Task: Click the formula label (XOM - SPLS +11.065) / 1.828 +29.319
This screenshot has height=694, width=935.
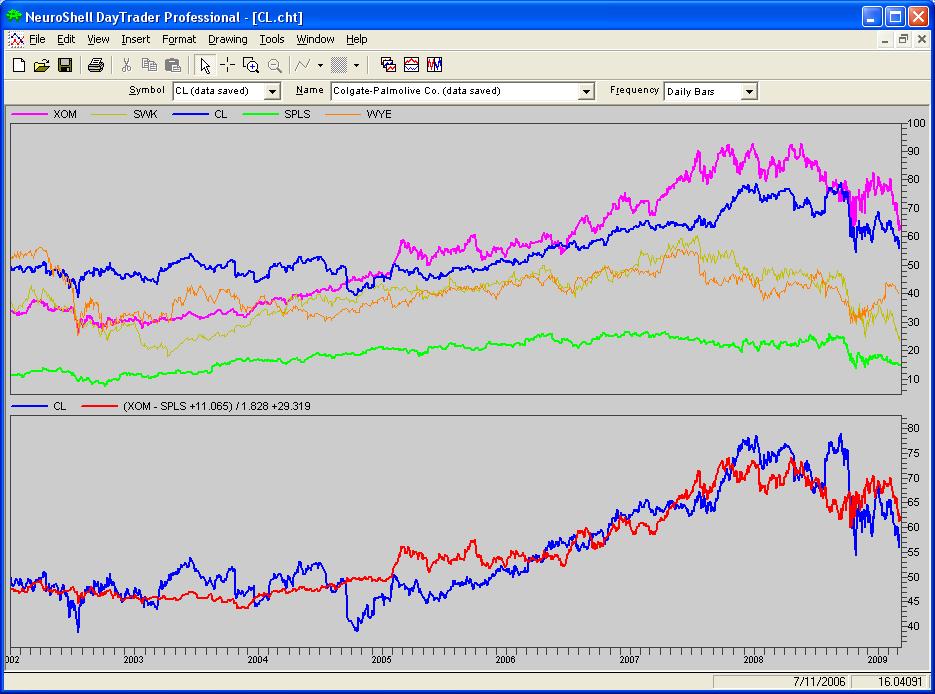Action: point(216,406)
